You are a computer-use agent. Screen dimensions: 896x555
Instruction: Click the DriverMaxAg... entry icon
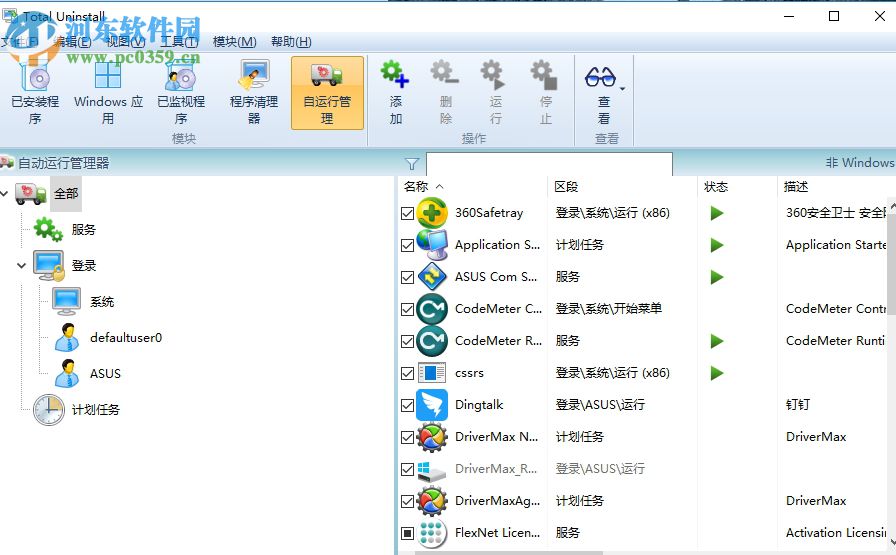(432, 501)
